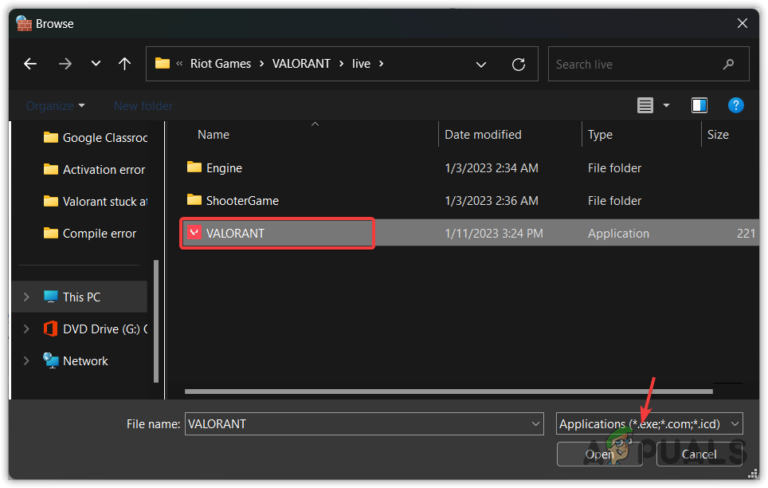Select VALORANT in the breadcrumb path
This screenshot has width=768, height=488.
[301, 64]
